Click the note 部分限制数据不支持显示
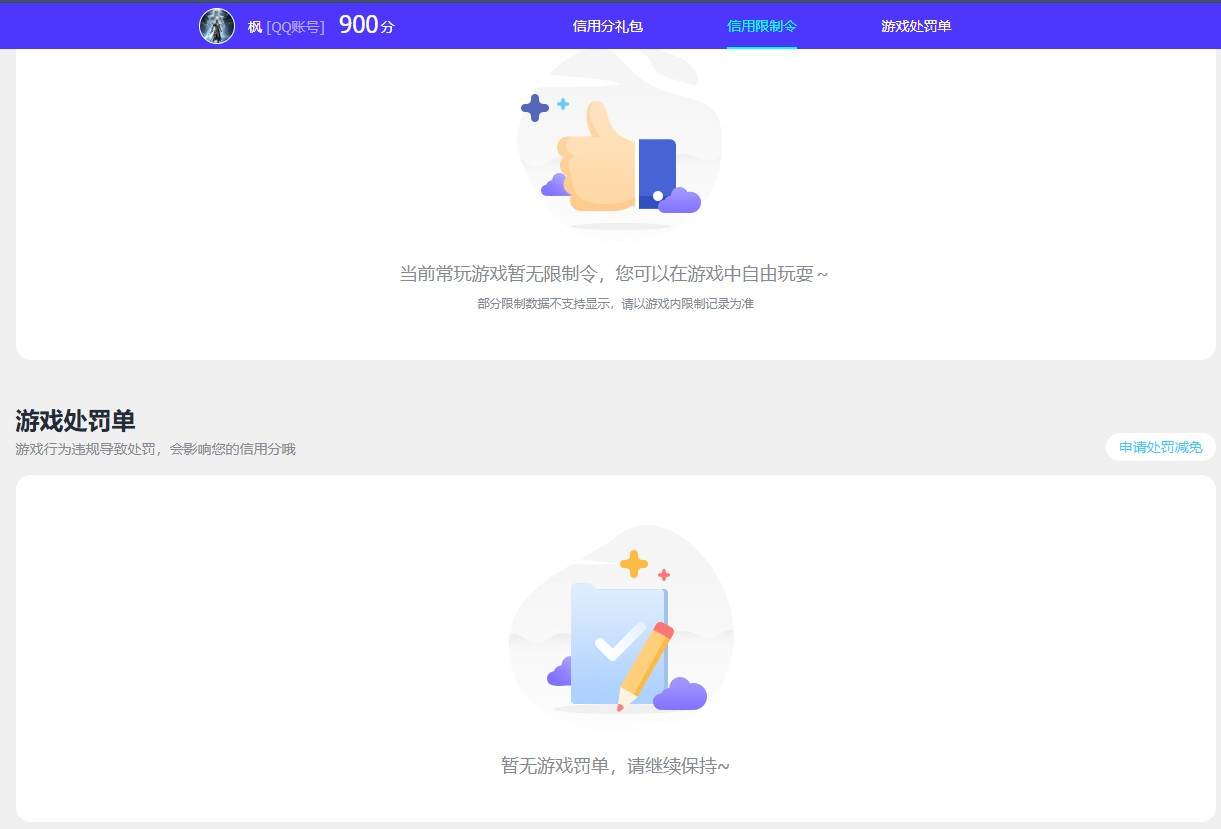 click(545, 303)
